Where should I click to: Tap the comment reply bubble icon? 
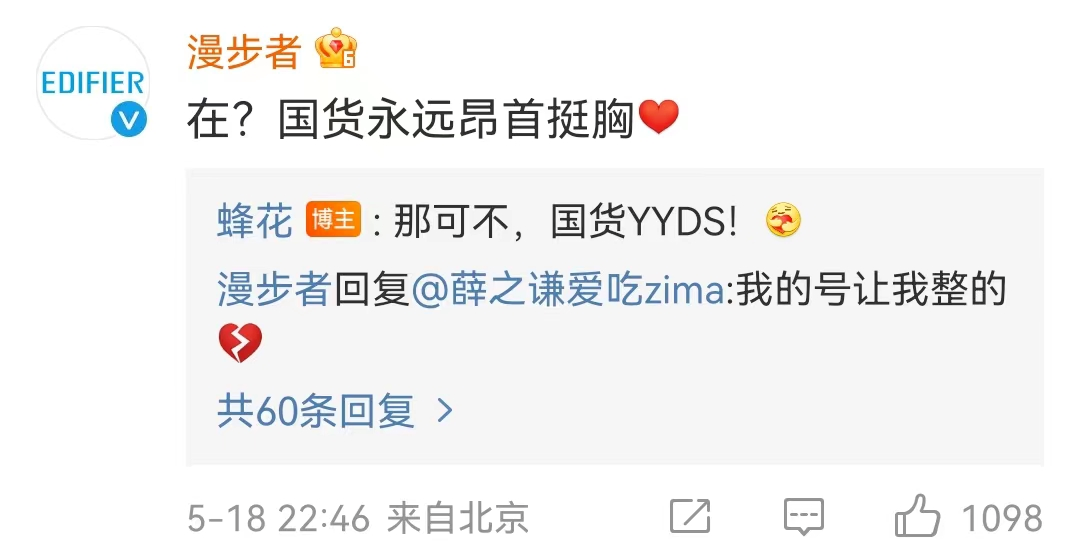coord(804,516)
